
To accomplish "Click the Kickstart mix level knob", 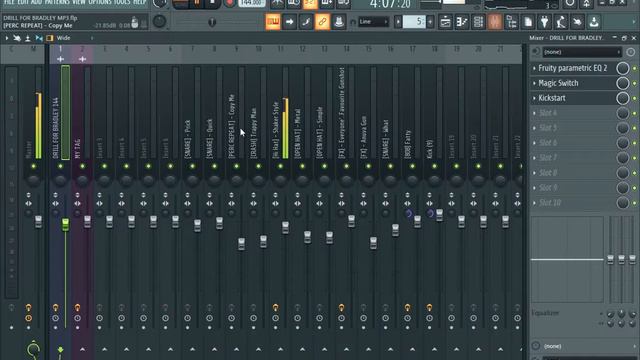I will [x=622, y=98].
